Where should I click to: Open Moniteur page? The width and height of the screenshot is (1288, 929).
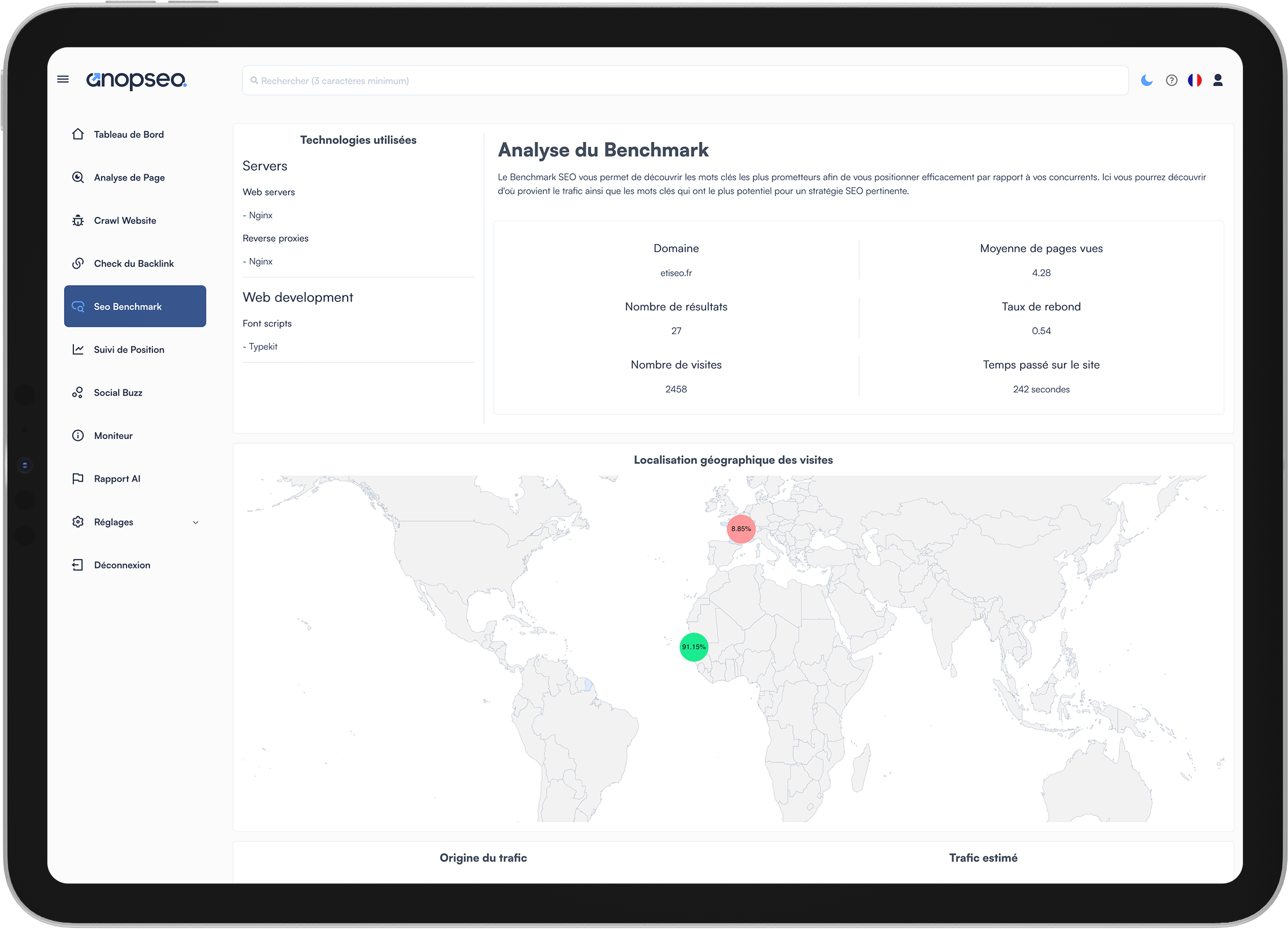135,436
